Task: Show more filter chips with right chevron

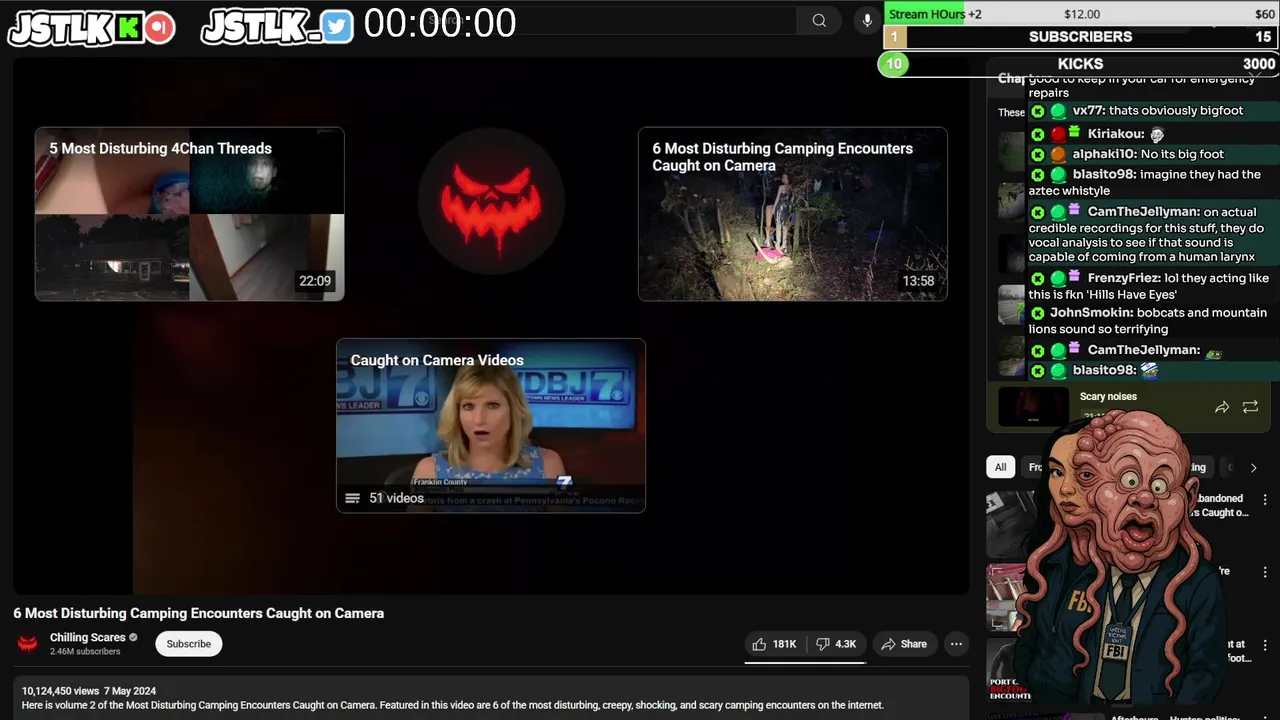Action: [x=1253, y=467]
